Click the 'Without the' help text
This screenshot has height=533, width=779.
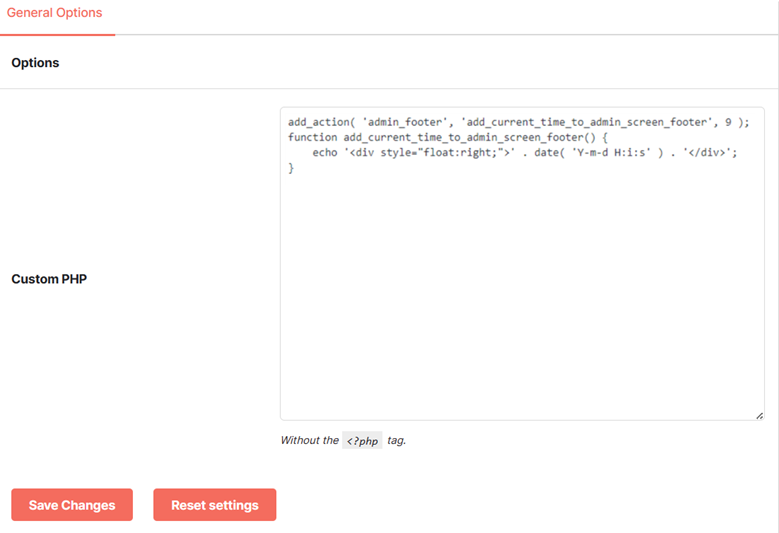click(x=310, y=440)
